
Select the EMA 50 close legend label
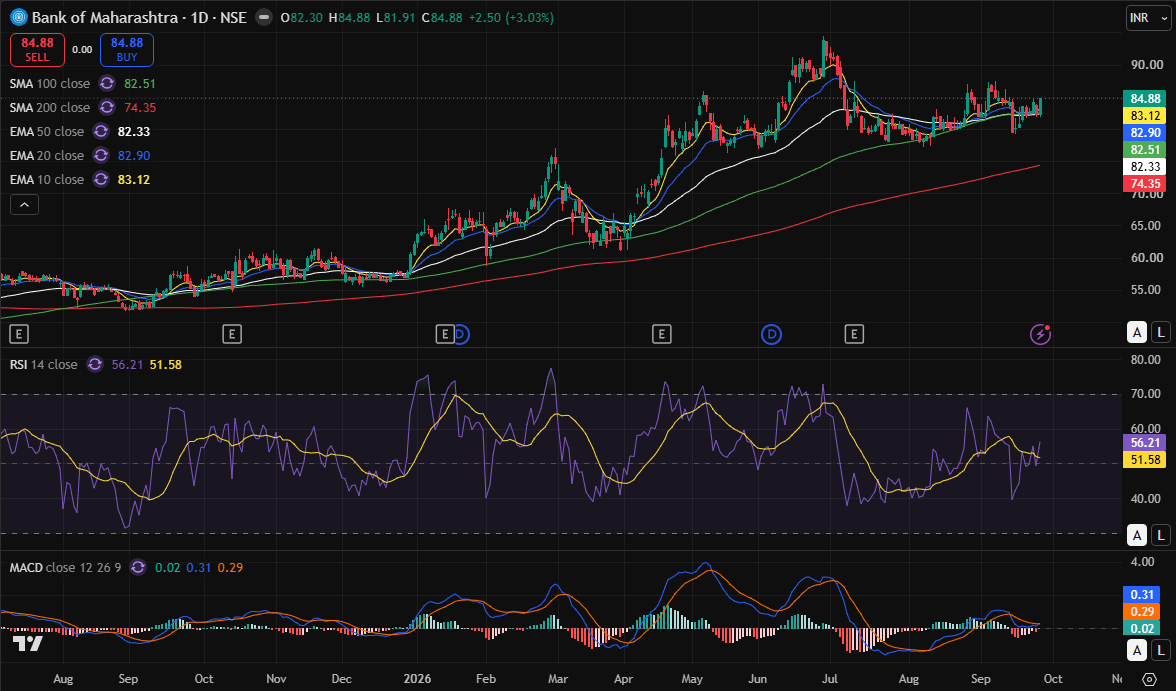[x=46, y=131]
